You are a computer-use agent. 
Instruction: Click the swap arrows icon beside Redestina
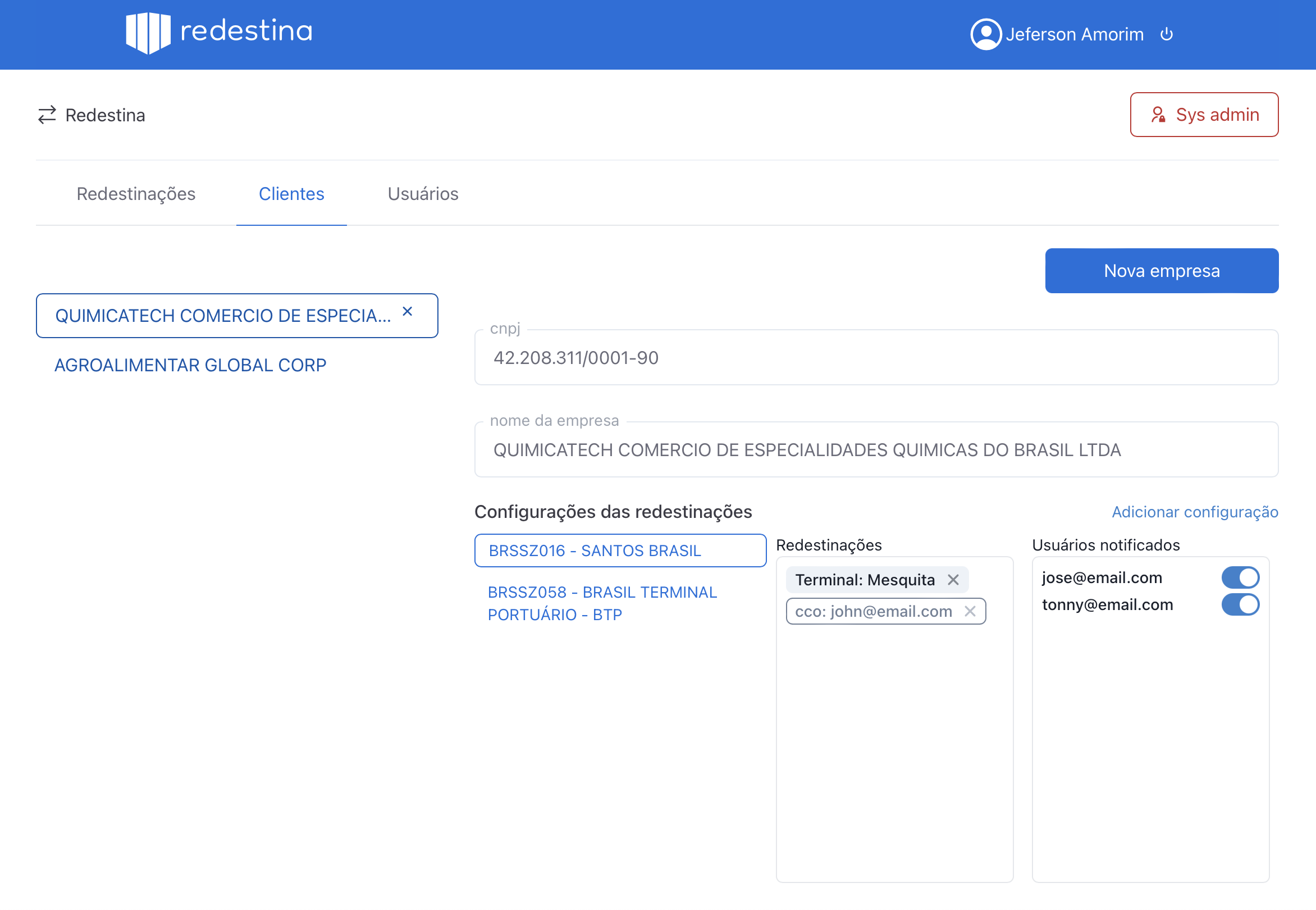[48, 115]
